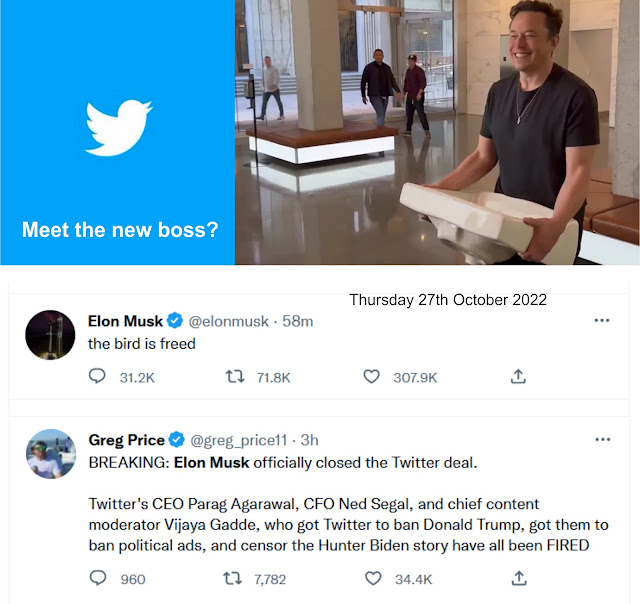Visit the @elonmusk handle link
The height and width of the screenshot is (604, 640).
click(229, 322)
